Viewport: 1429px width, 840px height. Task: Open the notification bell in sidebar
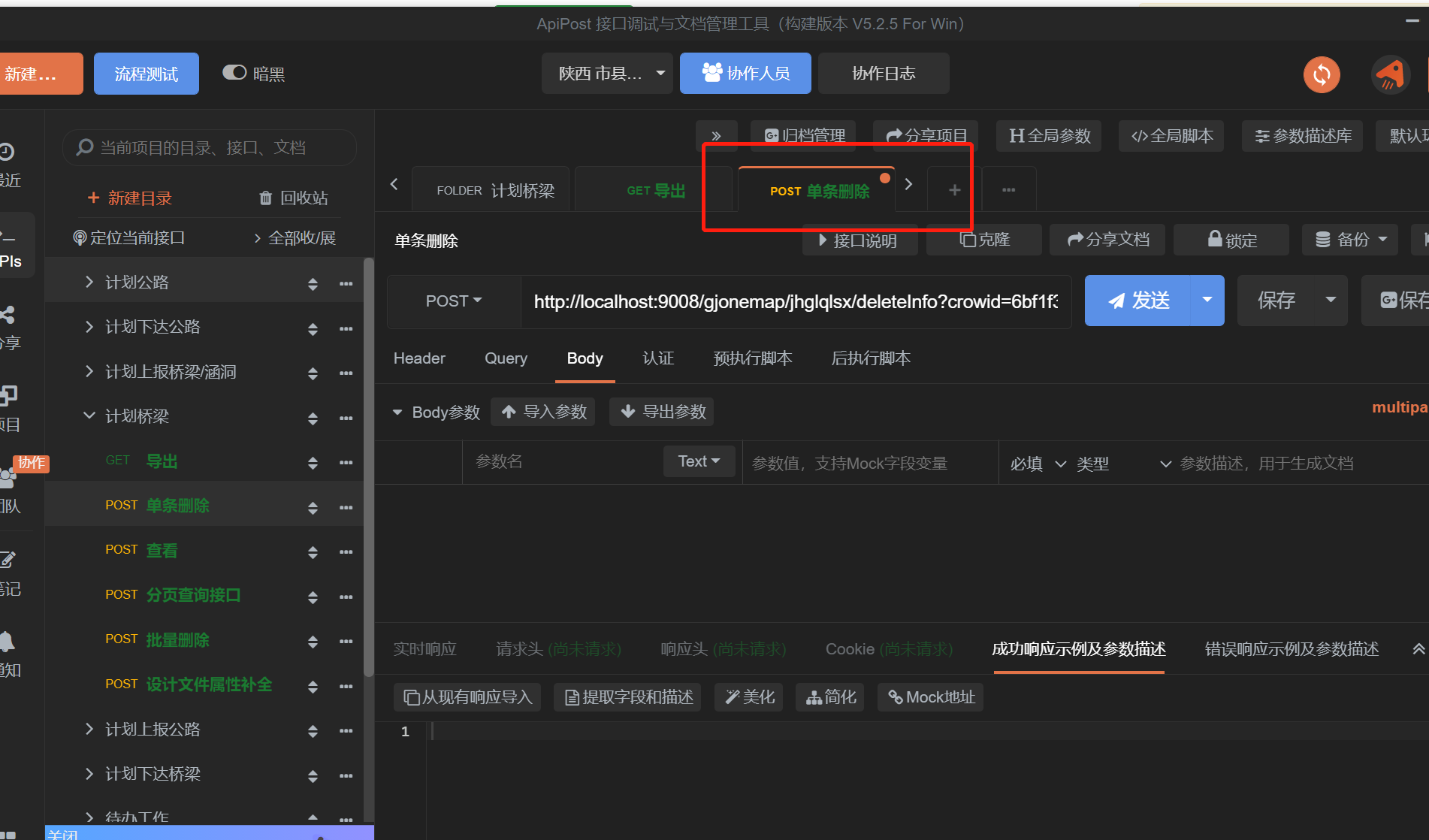[x=7, y=641]
